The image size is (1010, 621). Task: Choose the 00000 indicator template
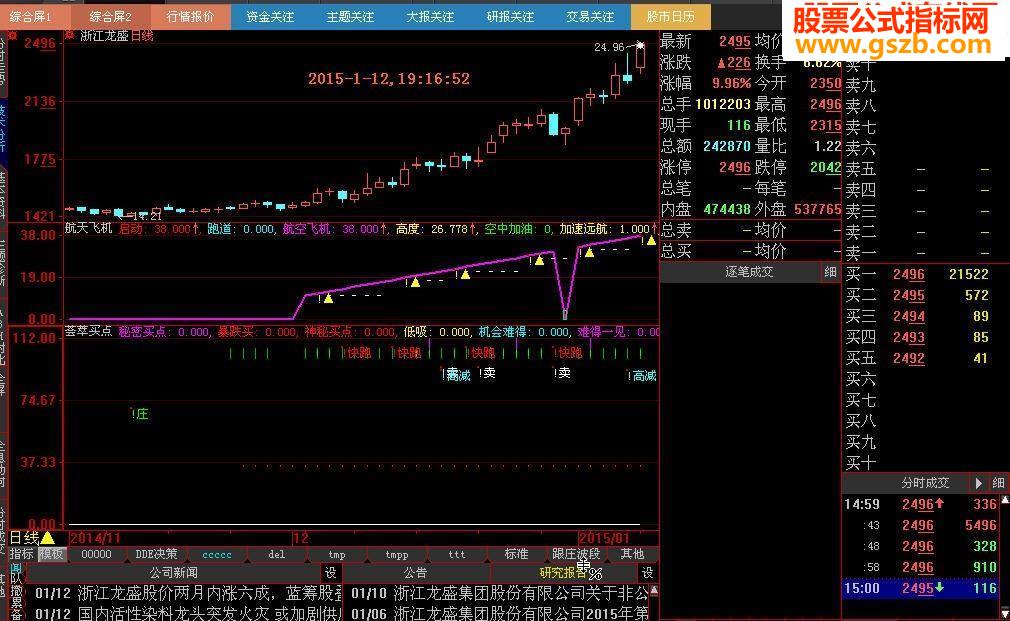pos(97,554)
